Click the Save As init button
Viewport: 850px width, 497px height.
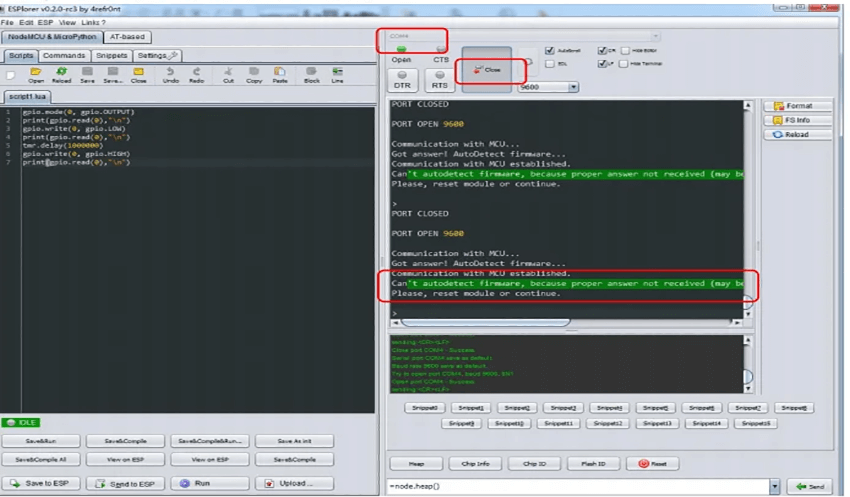(x=294, y=441)
